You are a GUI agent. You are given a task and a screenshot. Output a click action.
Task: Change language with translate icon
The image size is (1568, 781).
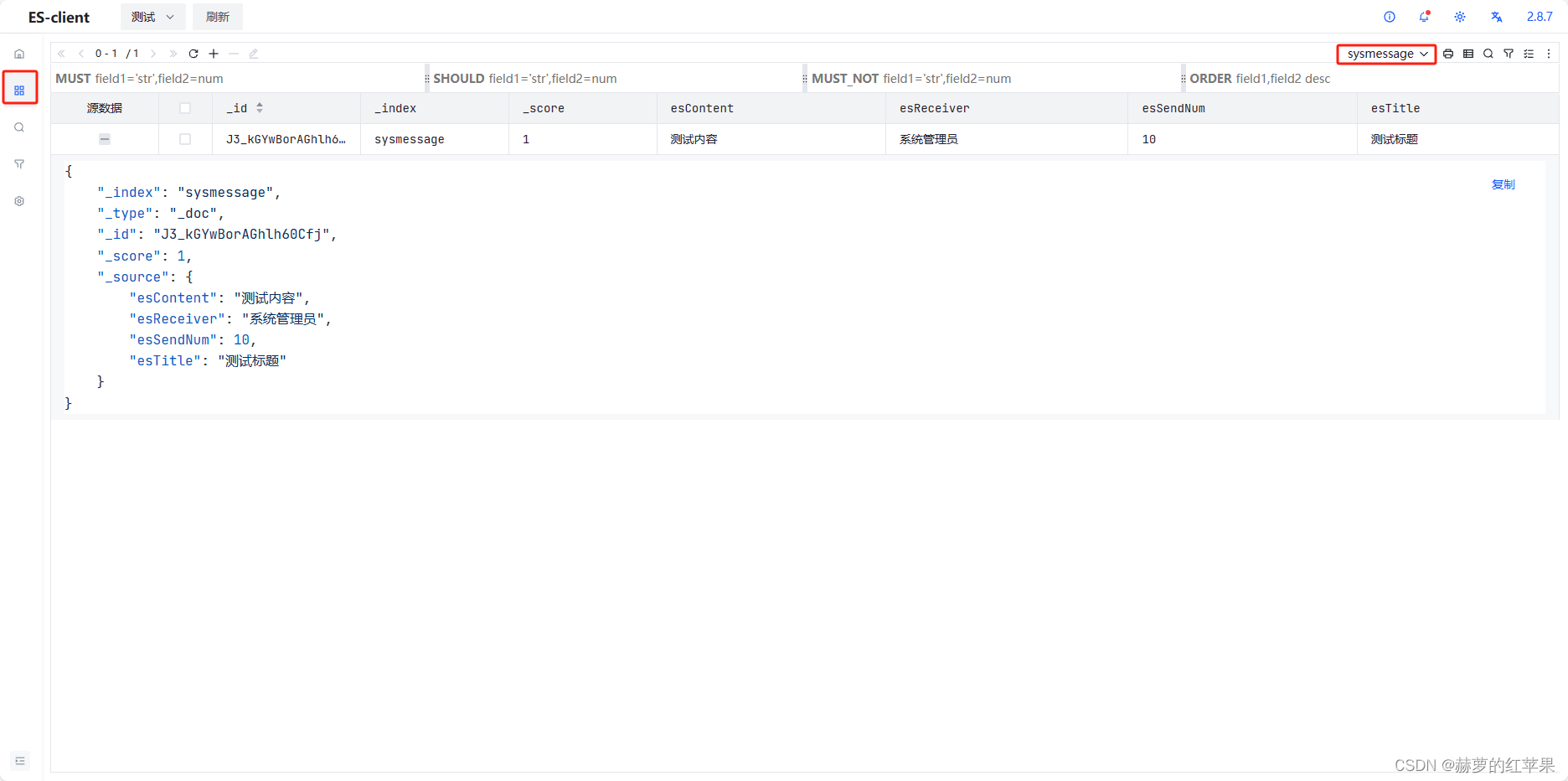[1497, 17]
